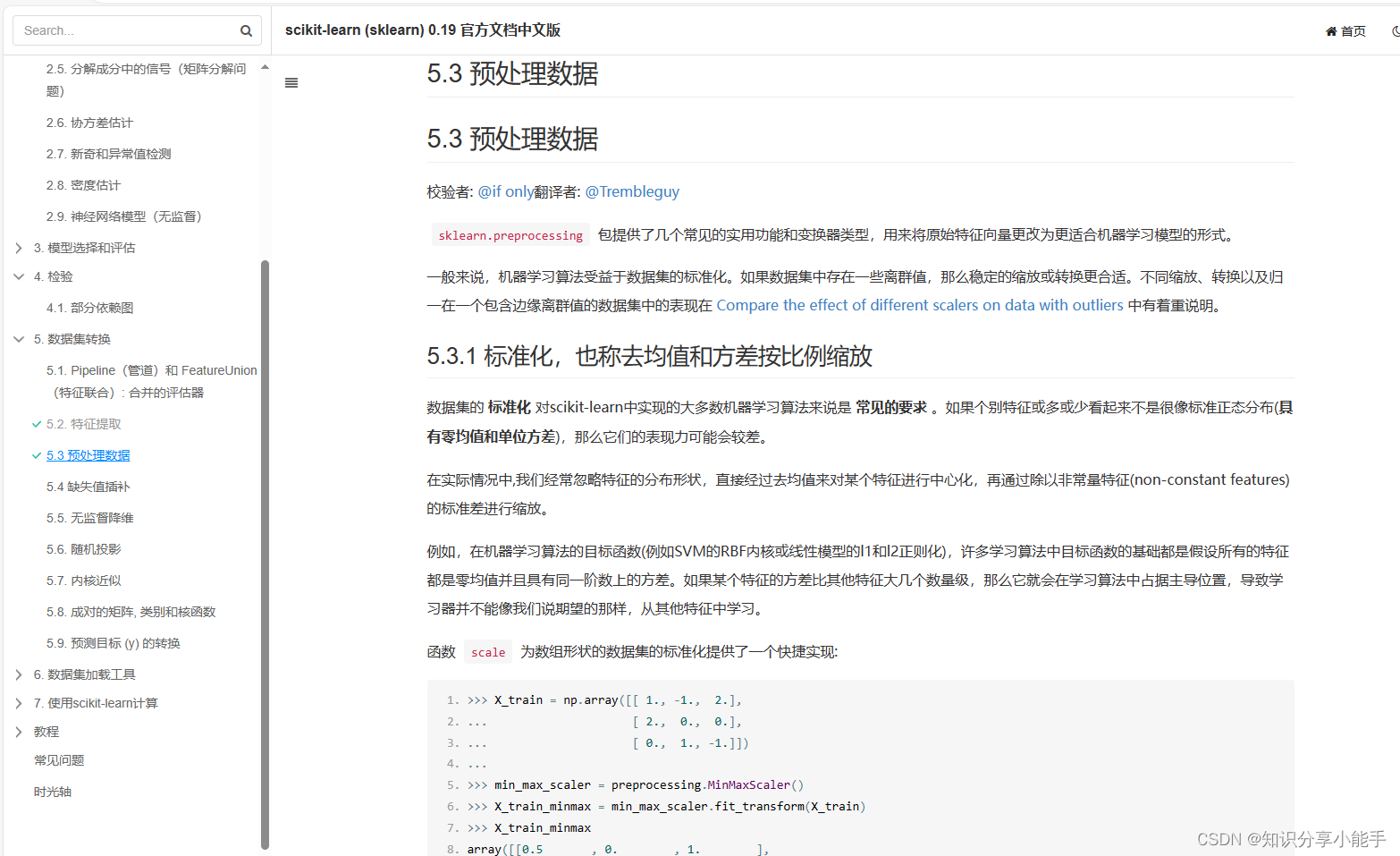Open 4.1. 部分依赖图
Screen dimensions: 1400x856
pos(89,308)
